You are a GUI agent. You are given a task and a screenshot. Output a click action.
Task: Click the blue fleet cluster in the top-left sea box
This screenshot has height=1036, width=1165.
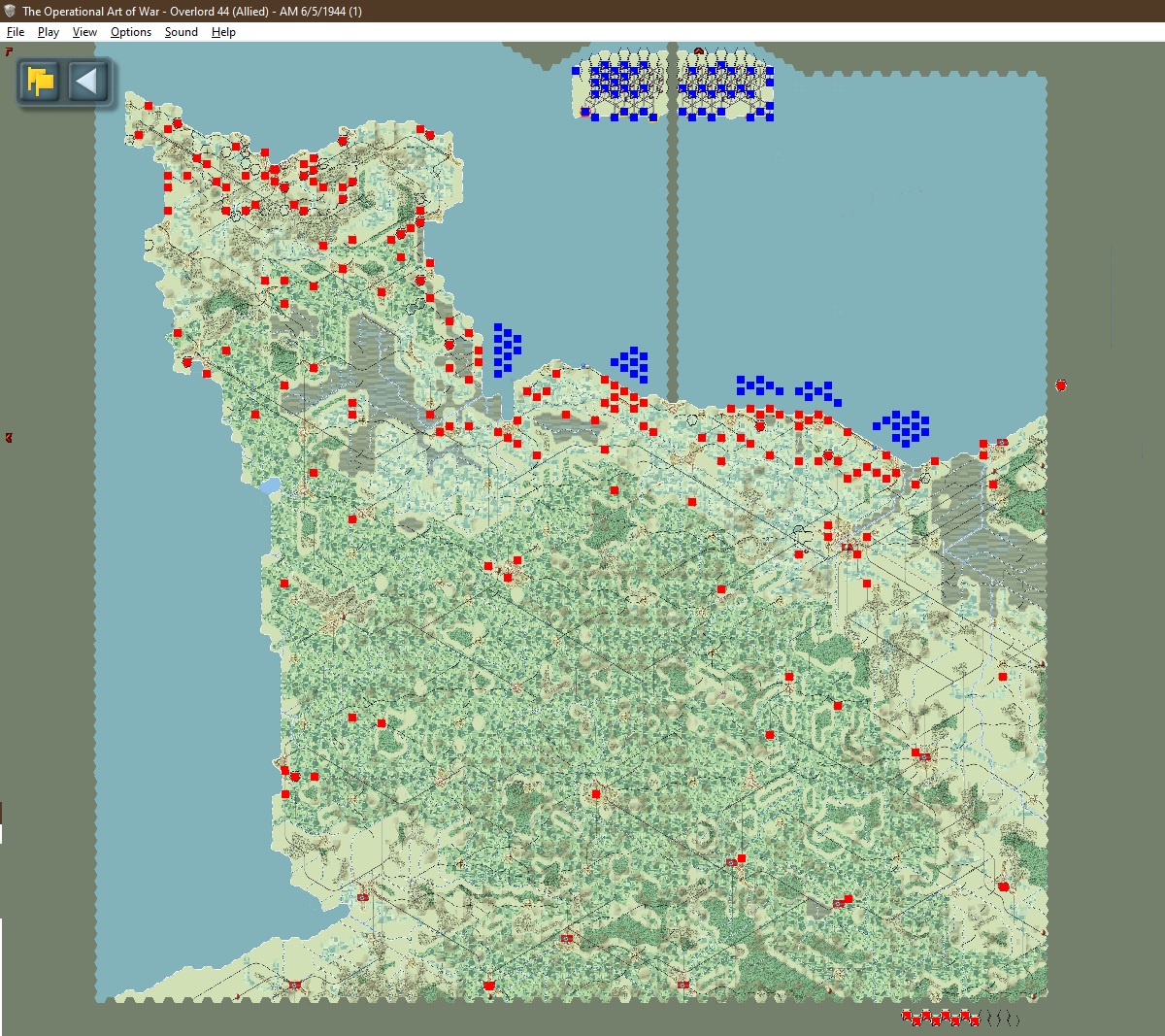[x=618, y=89]
